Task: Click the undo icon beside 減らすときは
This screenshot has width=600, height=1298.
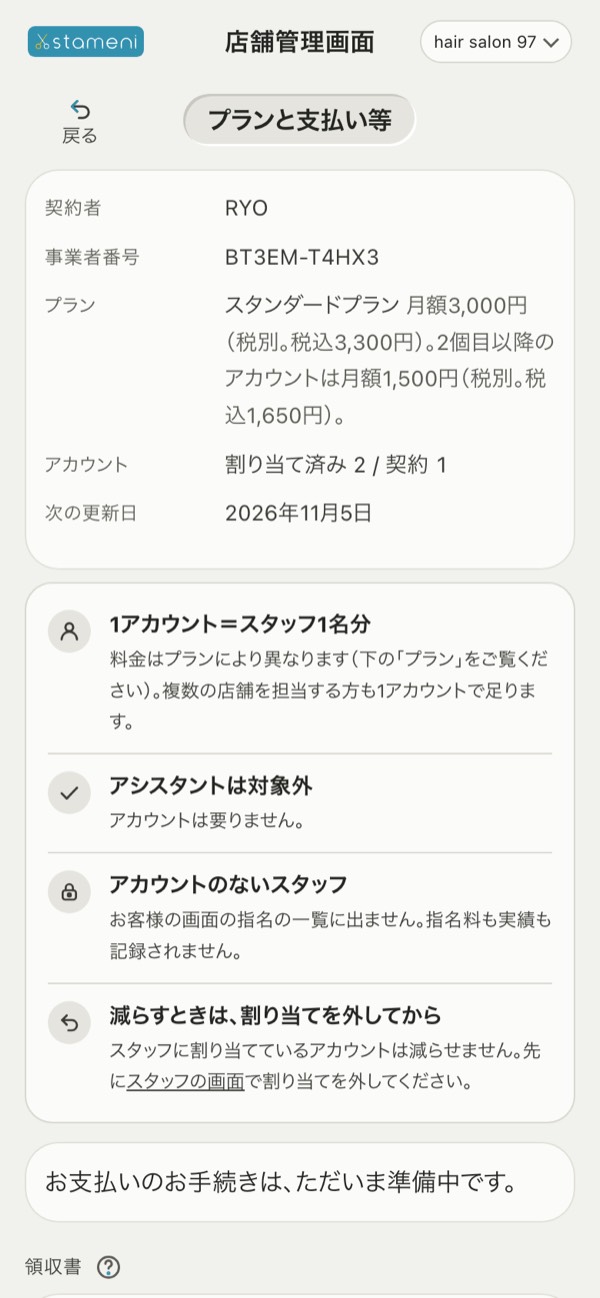Action: click(x=69, y=1022)
